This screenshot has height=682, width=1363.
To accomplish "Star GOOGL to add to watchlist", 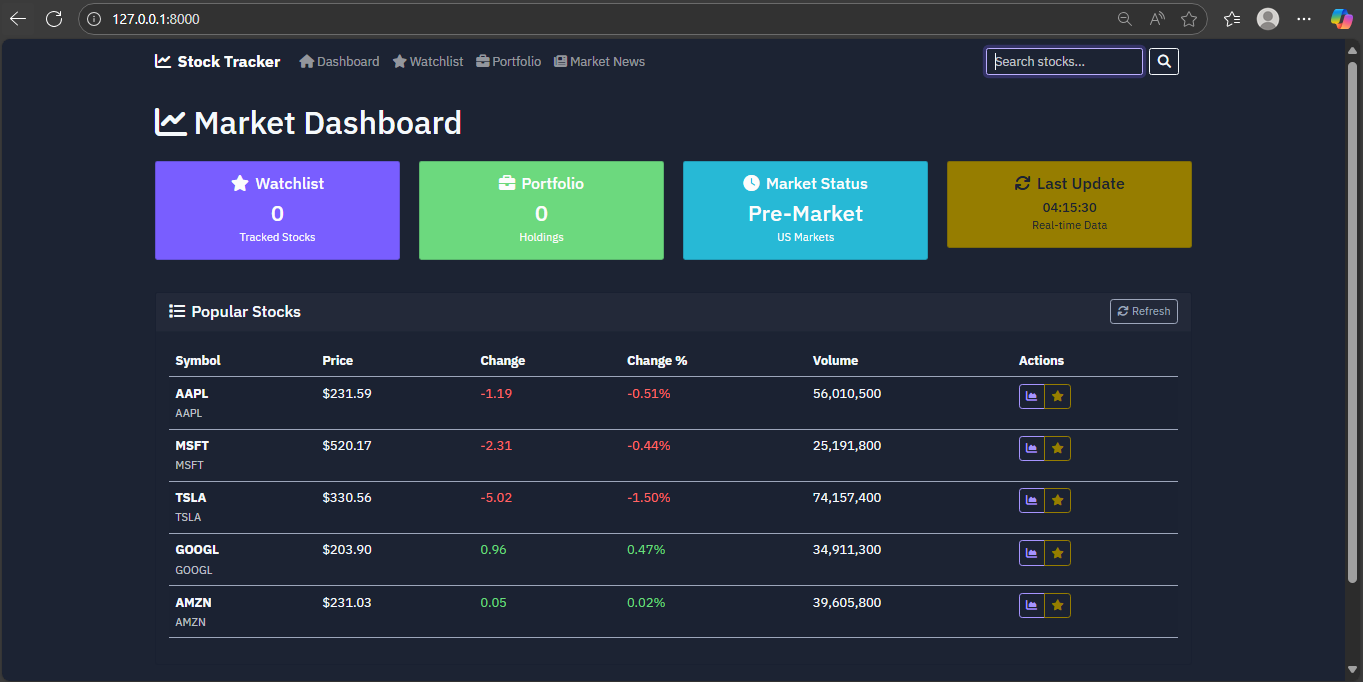I will [x=1057, y=553].
